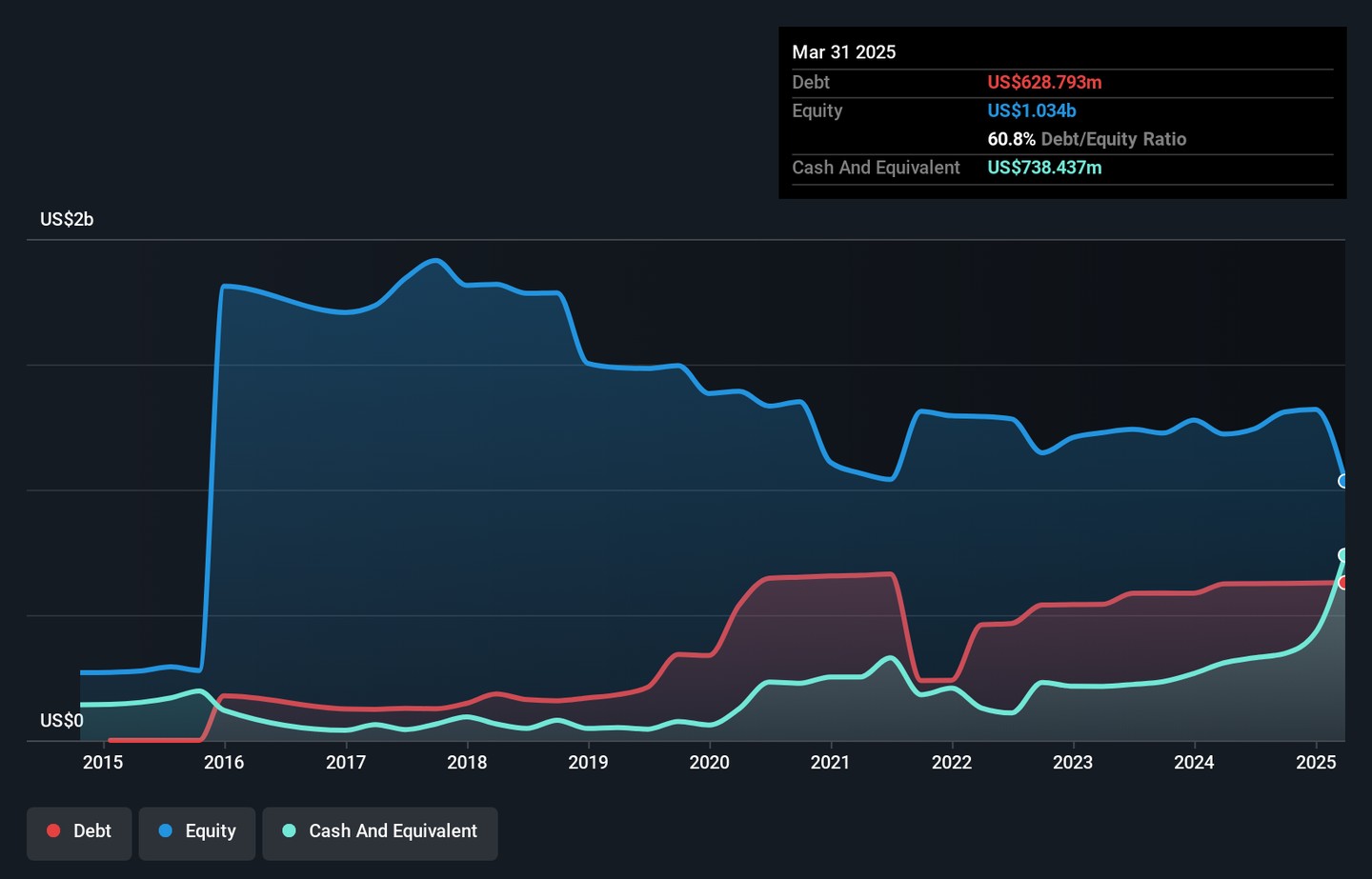
Task: Click the Mar 31 2025 tooltip date
Action: [x=843, y=53]
